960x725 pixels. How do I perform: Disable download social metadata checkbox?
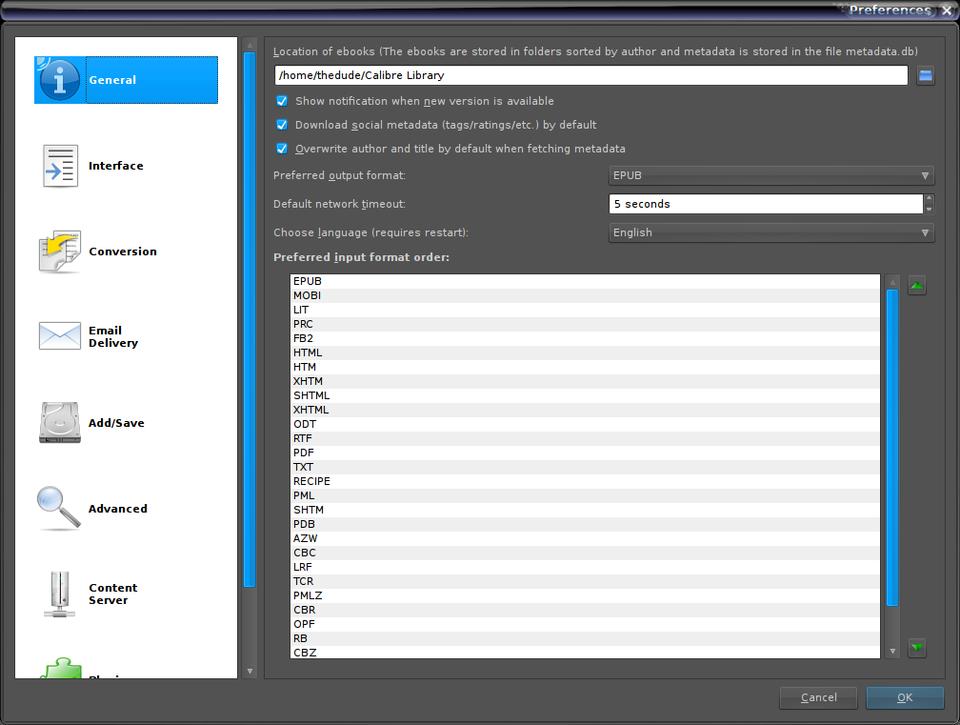[282, 125]
